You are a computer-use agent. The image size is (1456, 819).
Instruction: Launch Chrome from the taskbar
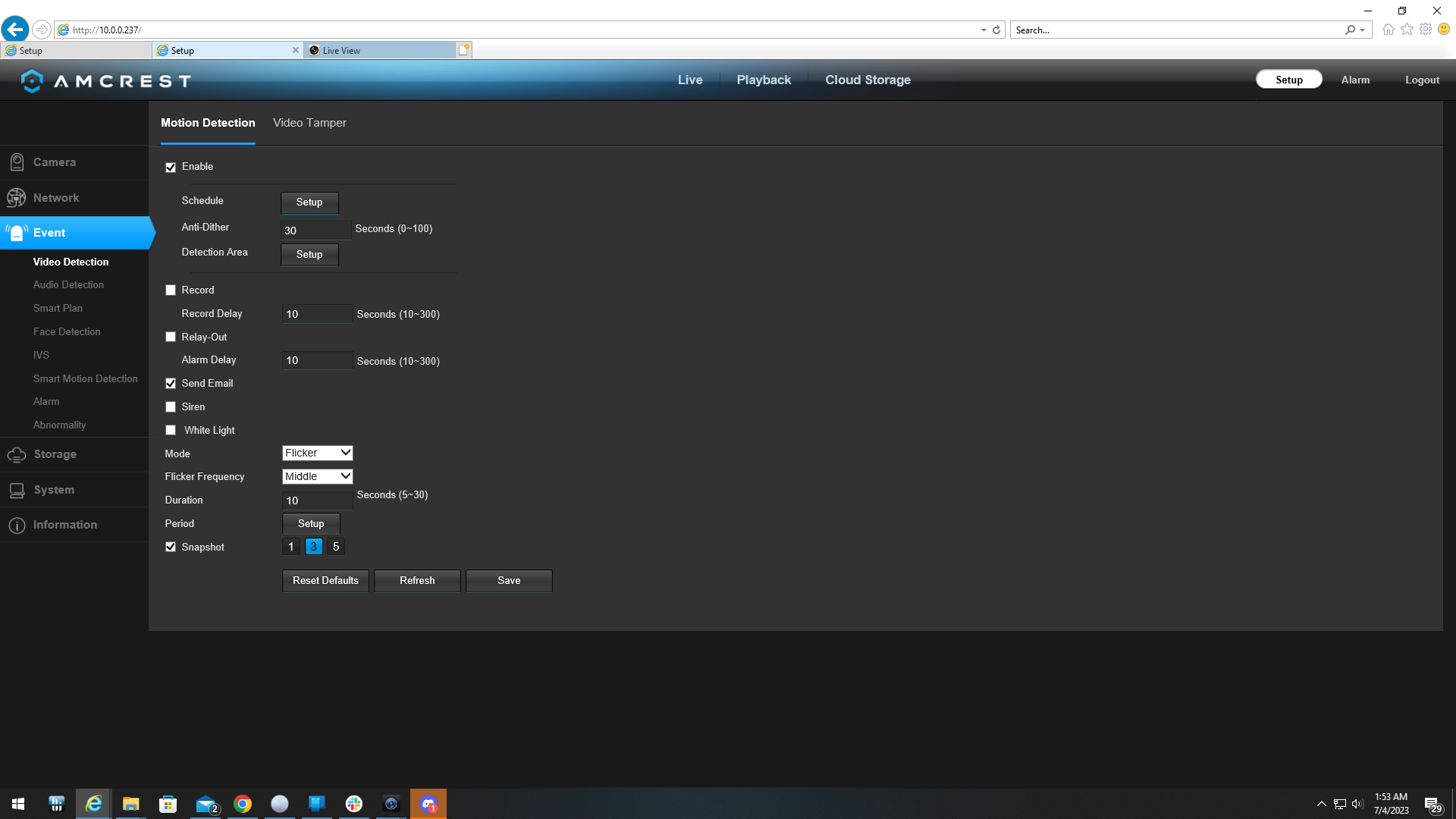[x=243, y=804]
